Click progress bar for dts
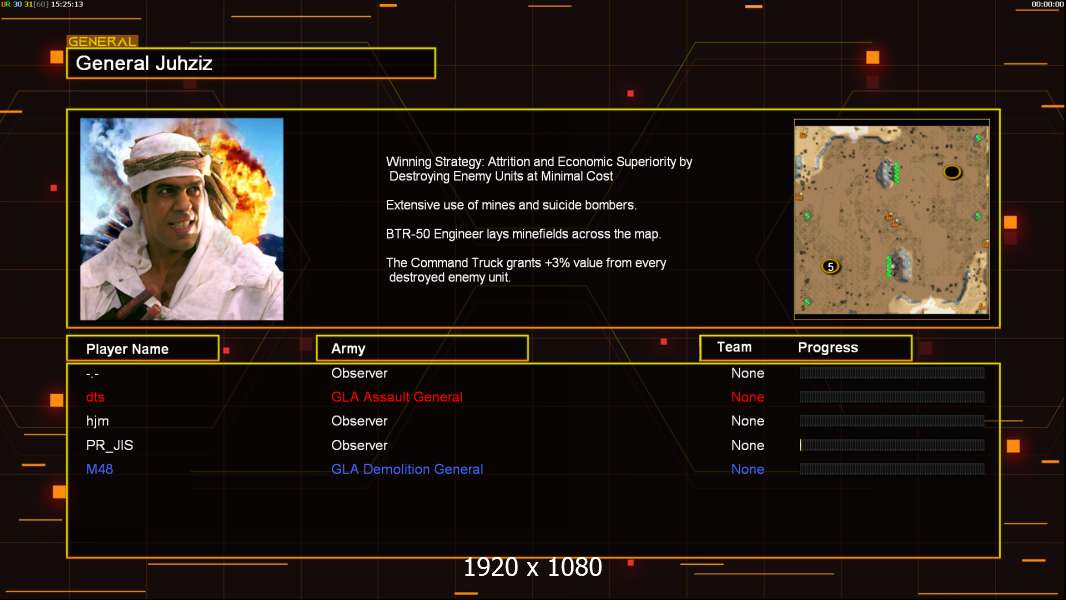This screenshot has height=600, width=1066. 892,397
